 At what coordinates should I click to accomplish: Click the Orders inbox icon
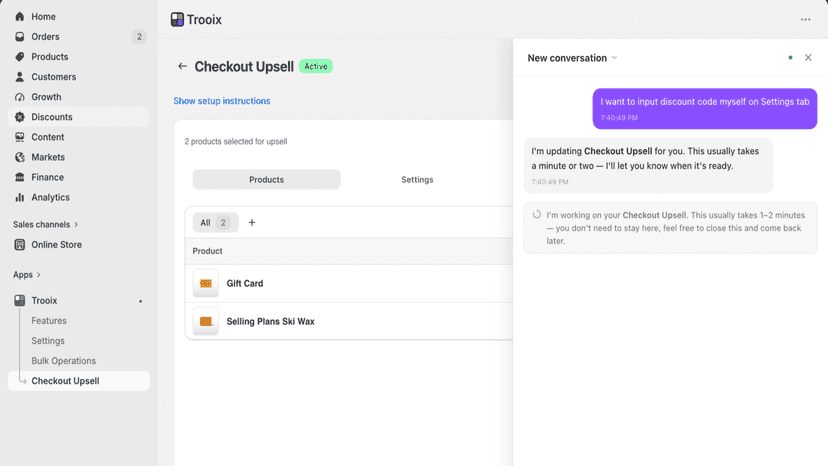pyautogui.click(x=20, y=36)
